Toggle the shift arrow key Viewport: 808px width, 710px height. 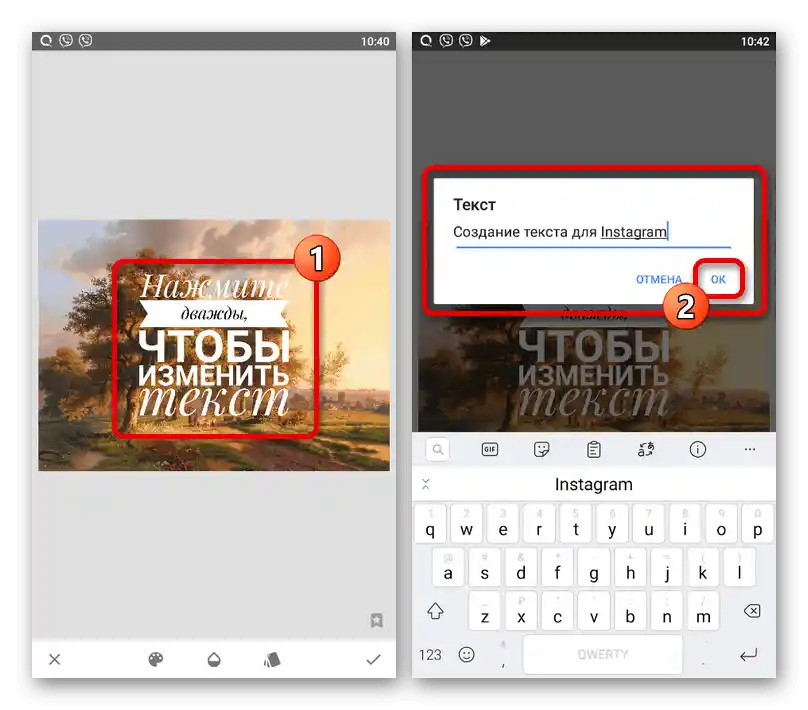click(x=435, y=611)
